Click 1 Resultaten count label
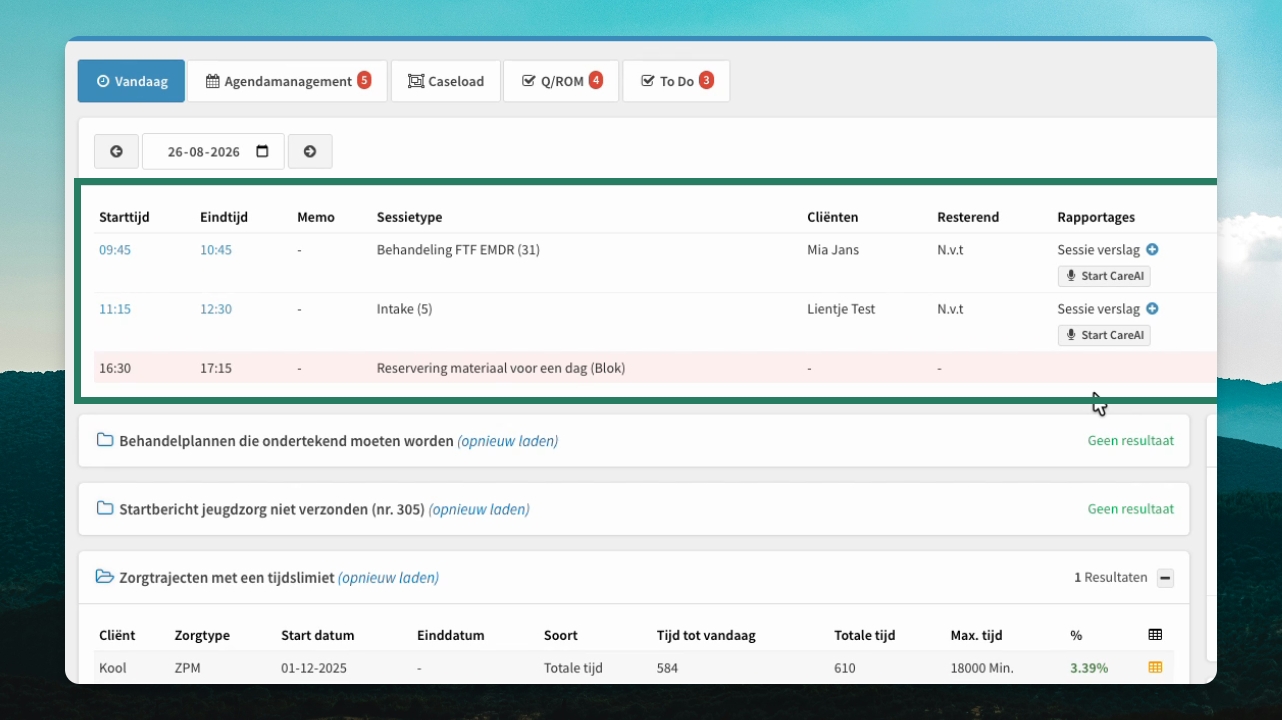Screen dimensions: 1282x720 [1111, 578]
